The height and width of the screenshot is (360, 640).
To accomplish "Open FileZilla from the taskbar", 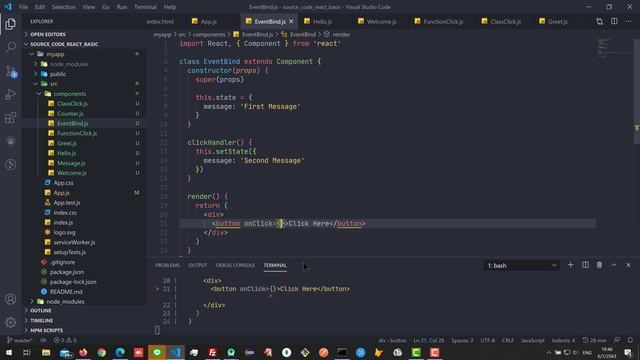I will [x=212, y=352].
